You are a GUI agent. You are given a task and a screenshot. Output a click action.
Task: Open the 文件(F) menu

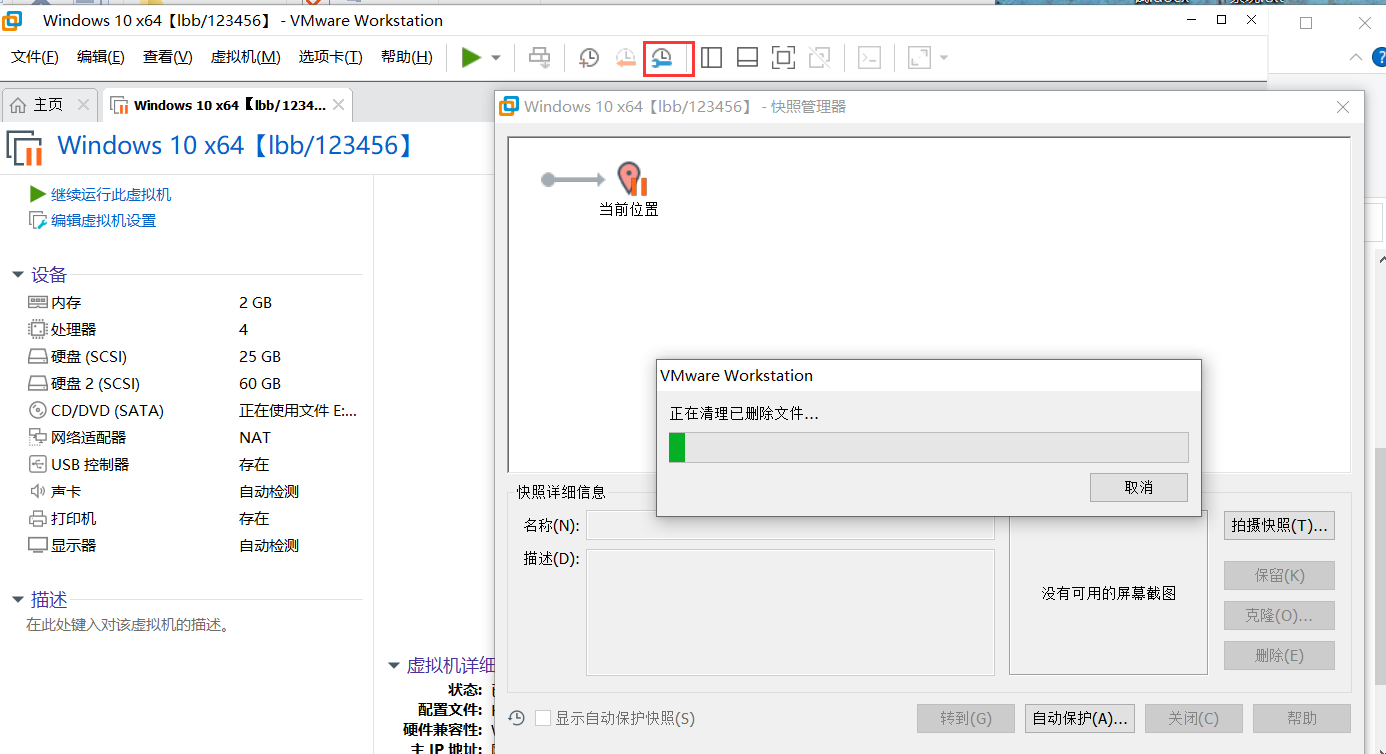coord(35,57)
